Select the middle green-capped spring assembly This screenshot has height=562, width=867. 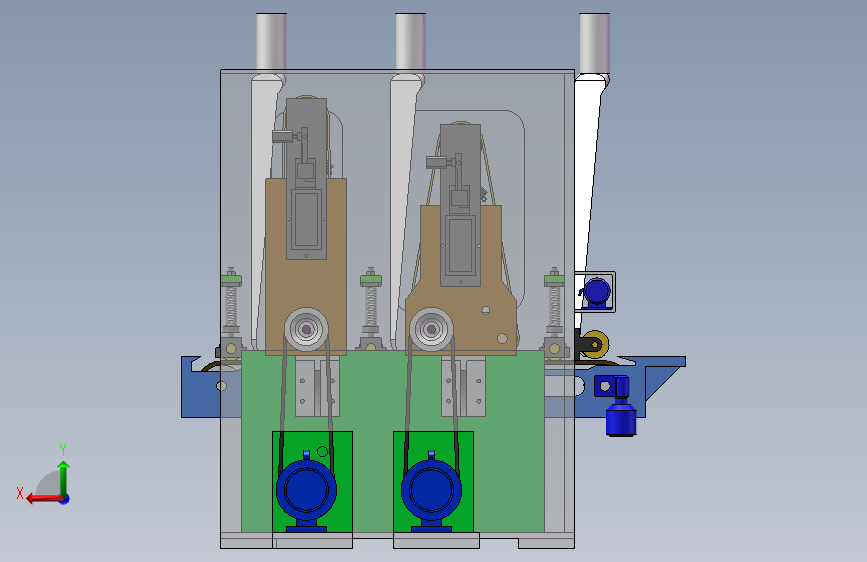370,310
